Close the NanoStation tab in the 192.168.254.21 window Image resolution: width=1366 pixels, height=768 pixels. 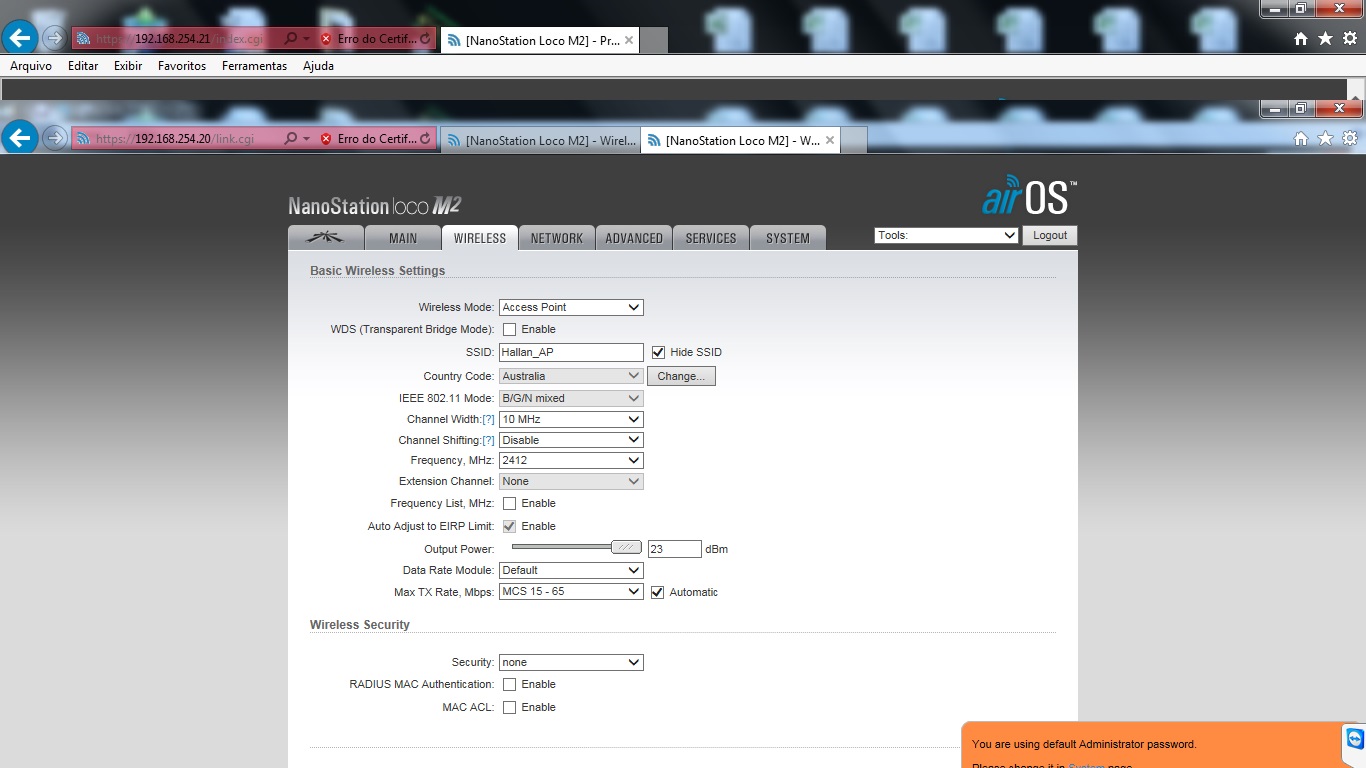click(628, 41)
